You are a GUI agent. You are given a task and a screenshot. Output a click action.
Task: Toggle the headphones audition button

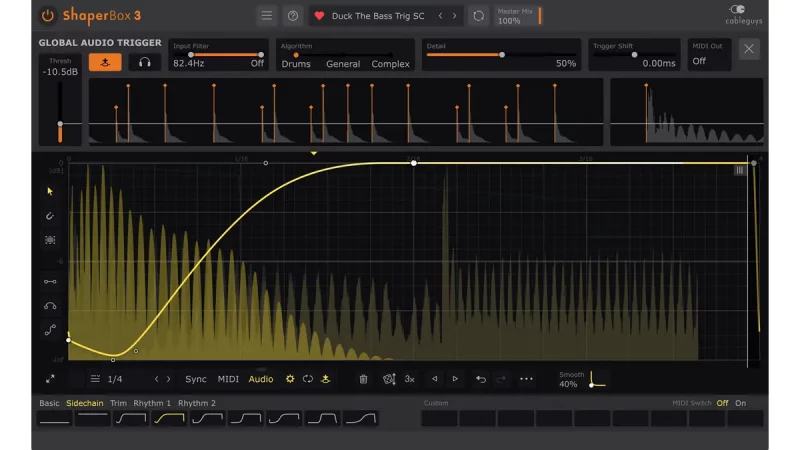pos(144,62)
